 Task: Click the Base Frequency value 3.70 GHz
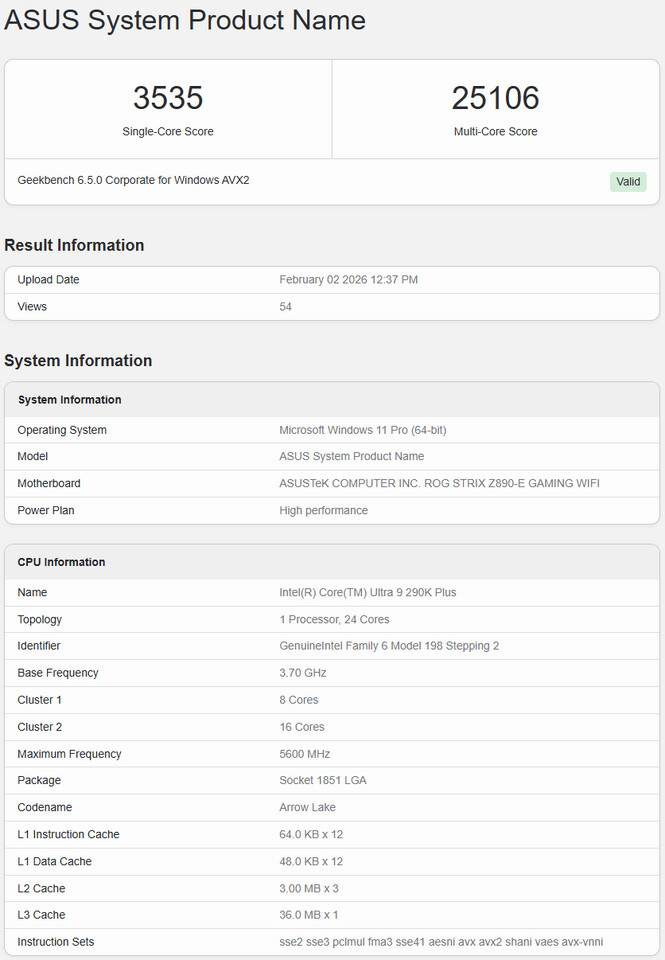pyautogui.click(x=302, y=673)
